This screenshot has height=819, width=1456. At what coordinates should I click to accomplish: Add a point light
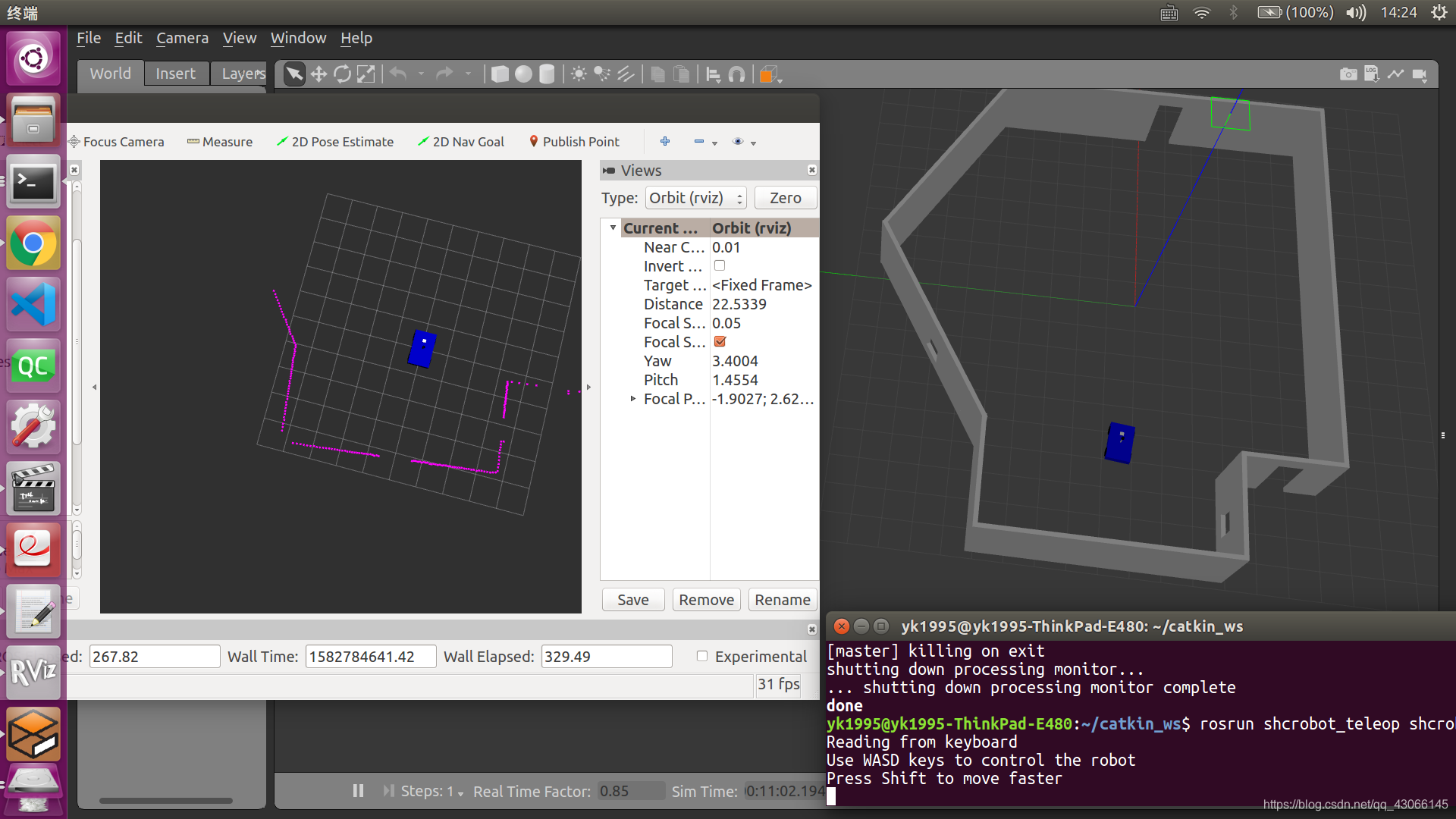(579, 74)
